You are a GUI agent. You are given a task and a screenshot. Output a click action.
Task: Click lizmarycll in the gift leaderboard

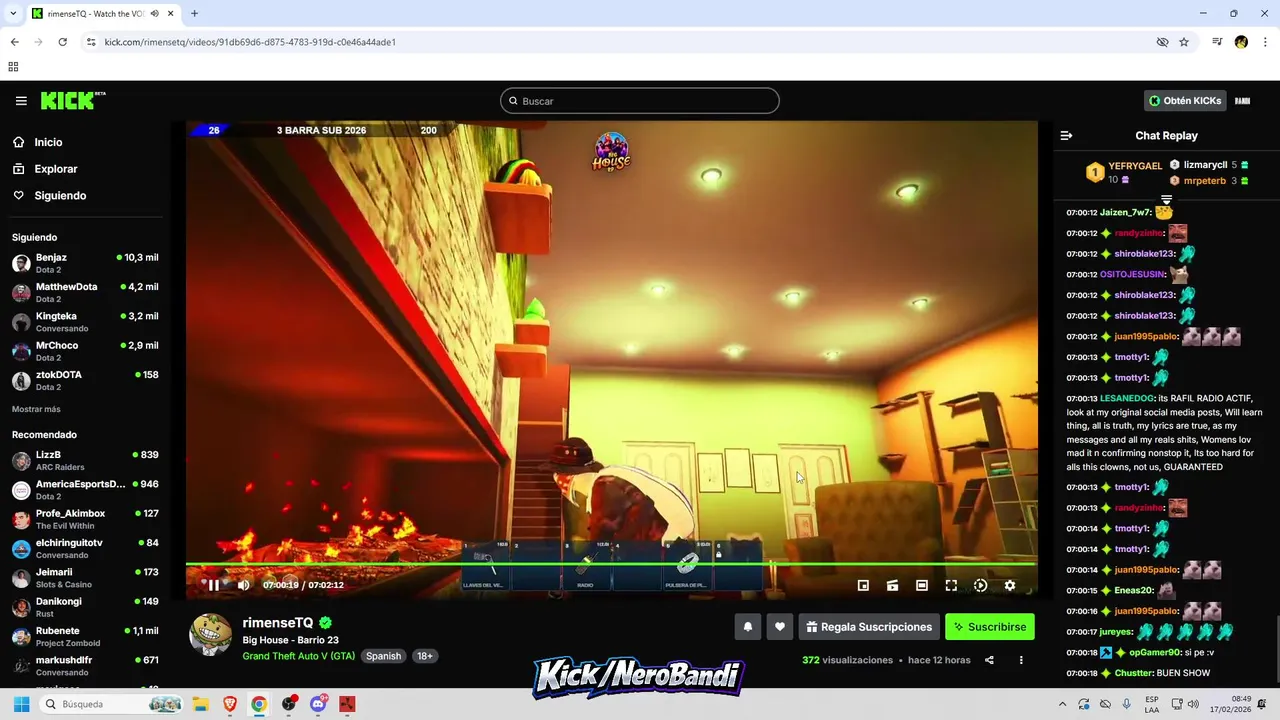(1205, 165)
